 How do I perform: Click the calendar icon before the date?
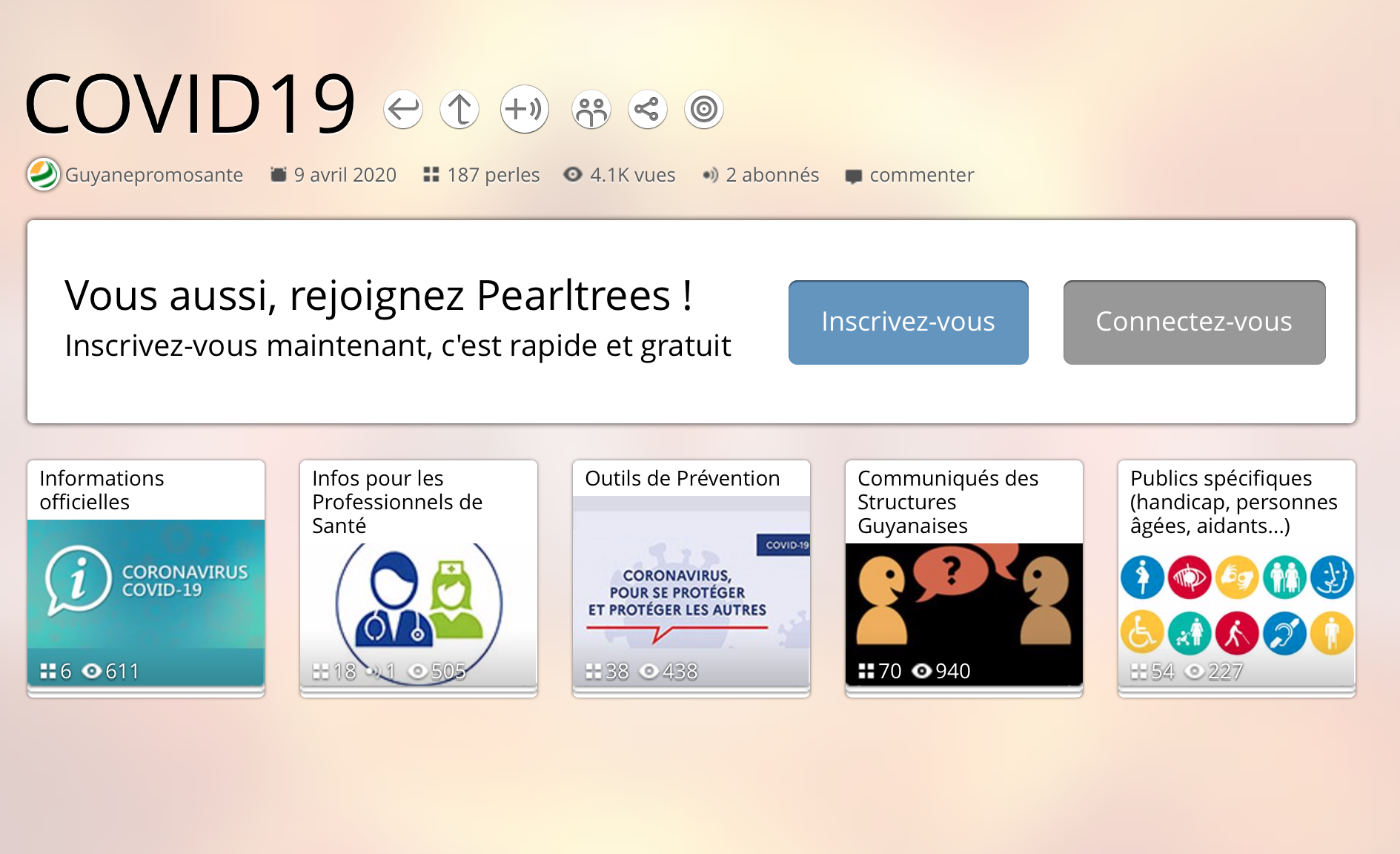tap(279, 175)
